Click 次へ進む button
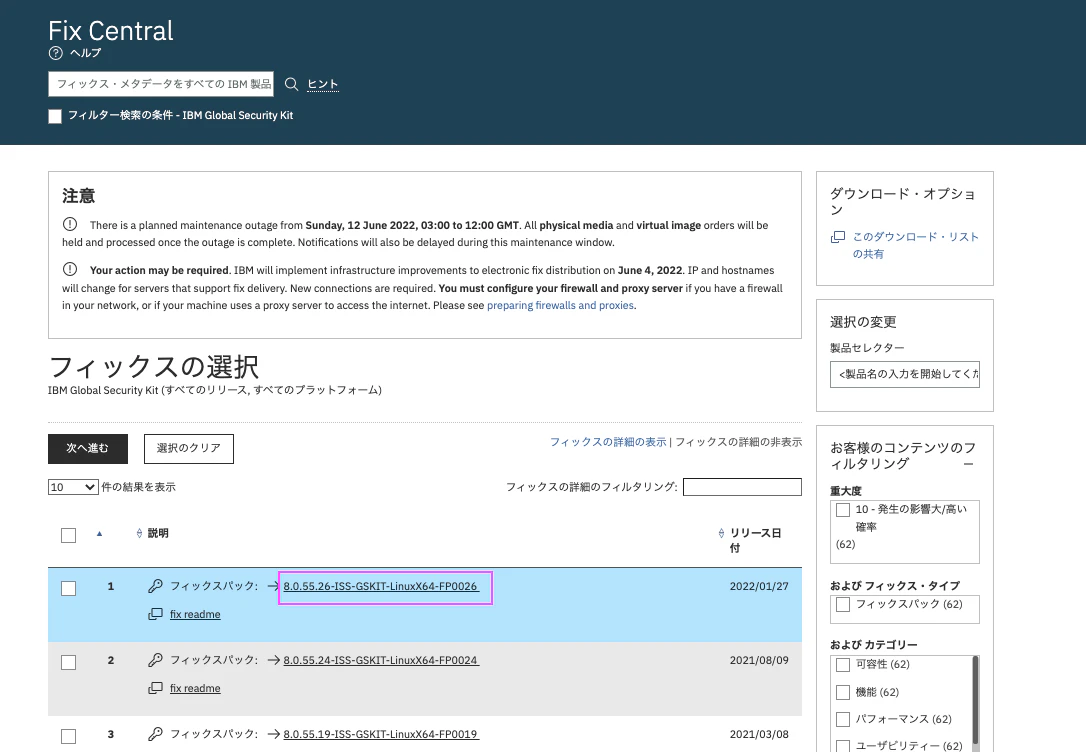 (88, 449)
